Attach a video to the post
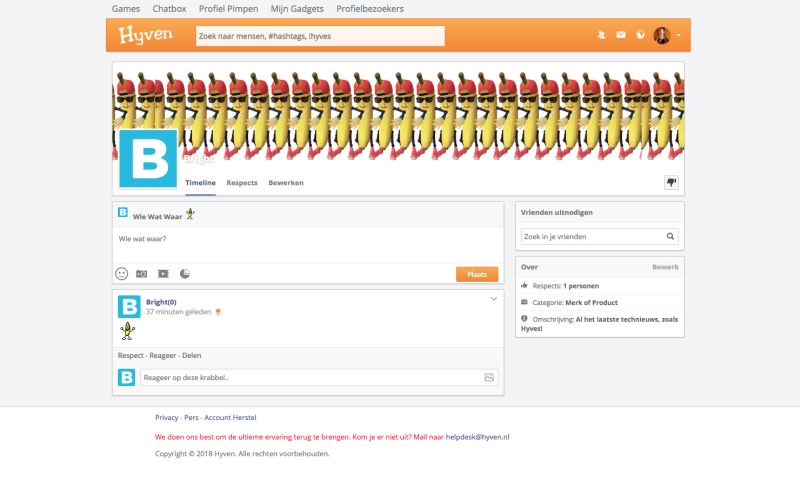 (163, 273)
